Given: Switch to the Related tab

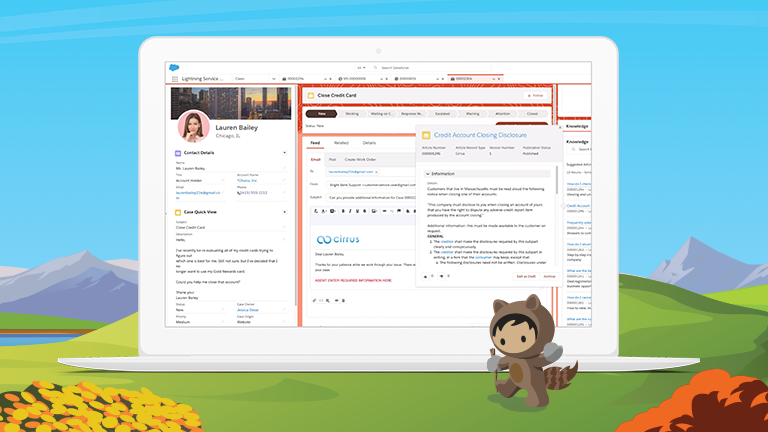Looking at the screenshot, I should [341, 143].
